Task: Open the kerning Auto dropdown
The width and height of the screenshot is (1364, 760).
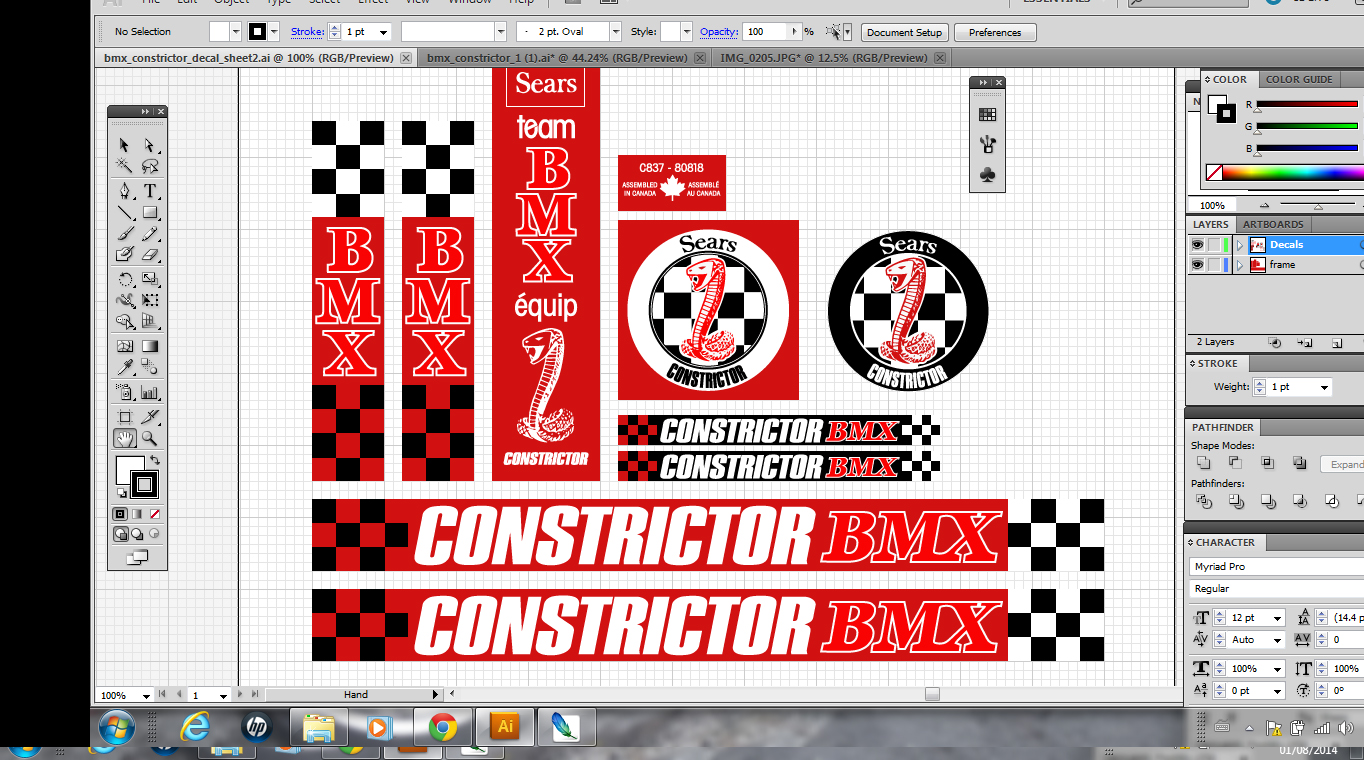Action: (1277, 640)
